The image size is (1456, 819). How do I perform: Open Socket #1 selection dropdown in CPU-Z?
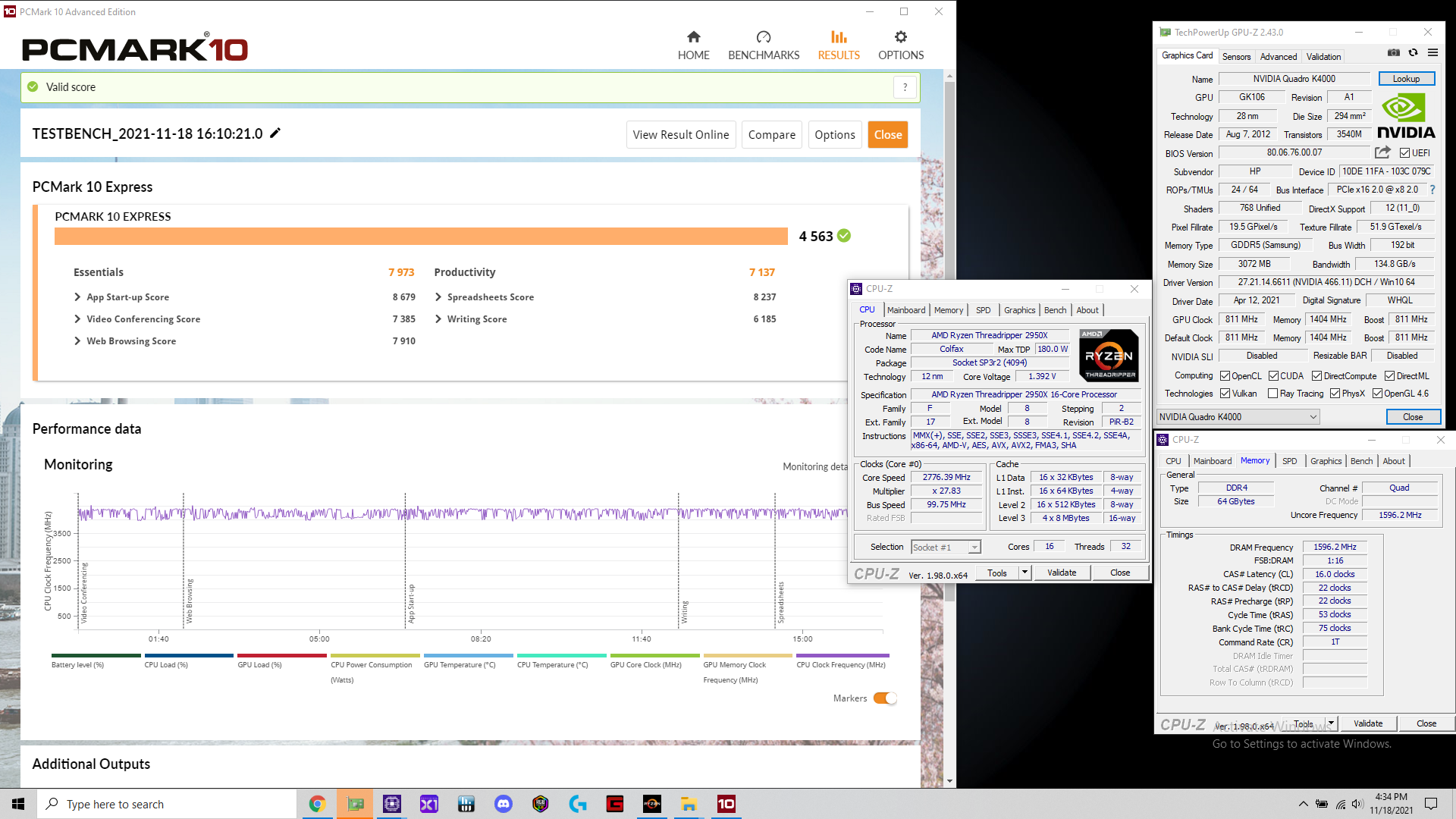tap(946, 548)
